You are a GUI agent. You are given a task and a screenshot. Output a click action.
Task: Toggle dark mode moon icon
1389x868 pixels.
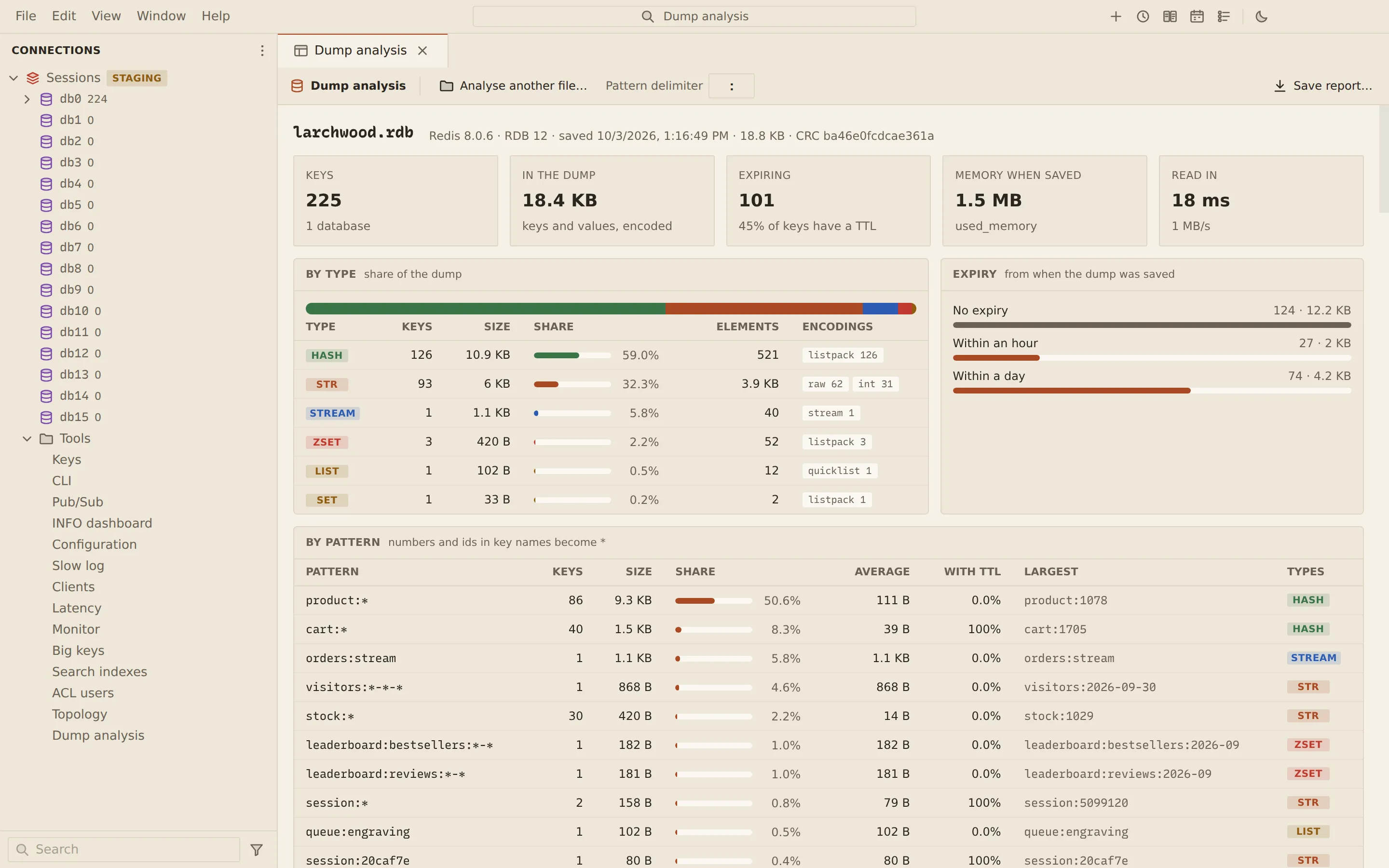click(1261, 16)
